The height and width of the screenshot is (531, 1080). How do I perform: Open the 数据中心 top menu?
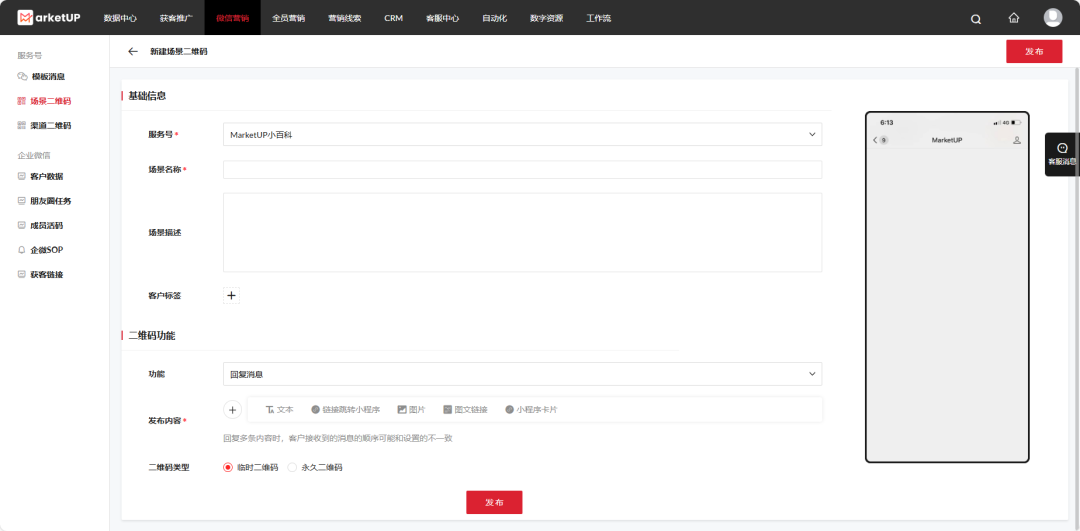click(120, 18)
